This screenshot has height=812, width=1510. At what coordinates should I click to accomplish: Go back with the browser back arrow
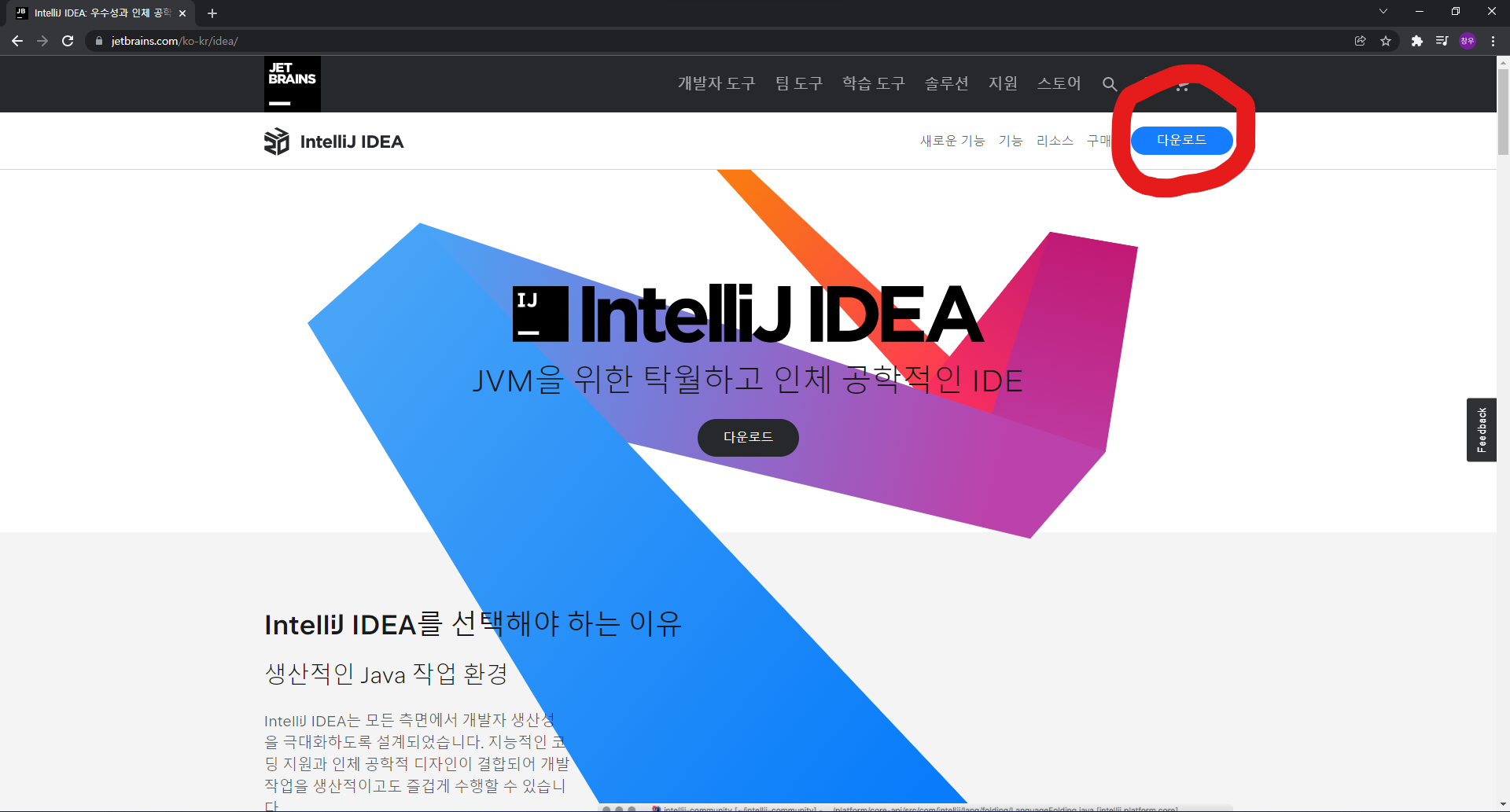17,41
